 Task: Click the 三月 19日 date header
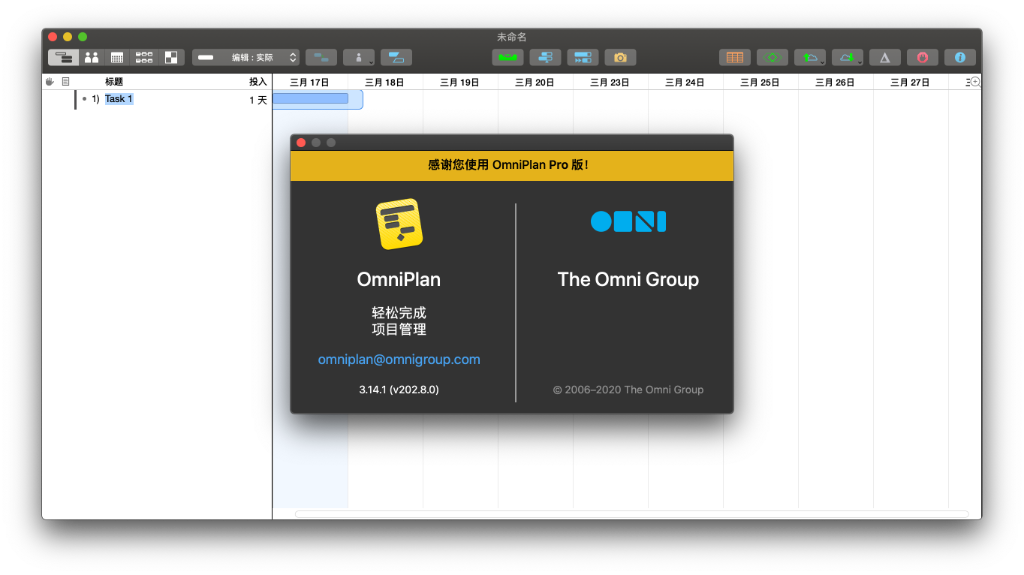click(460, 82)
